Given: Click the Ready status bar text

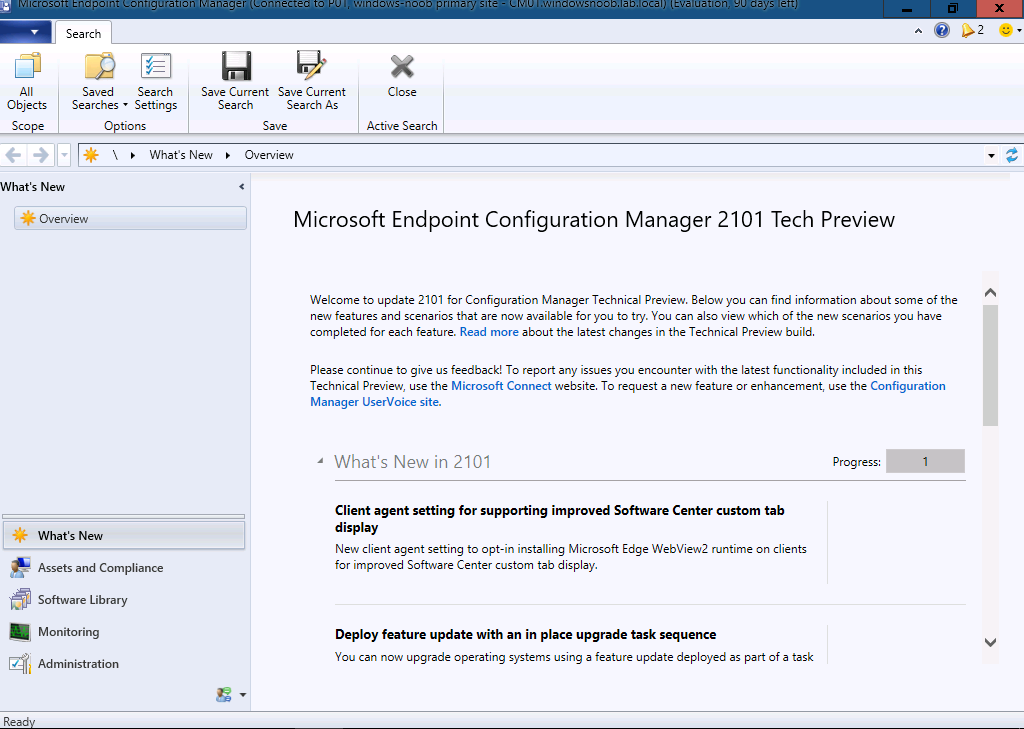Looking at the screenshot, I should (19, 721).
